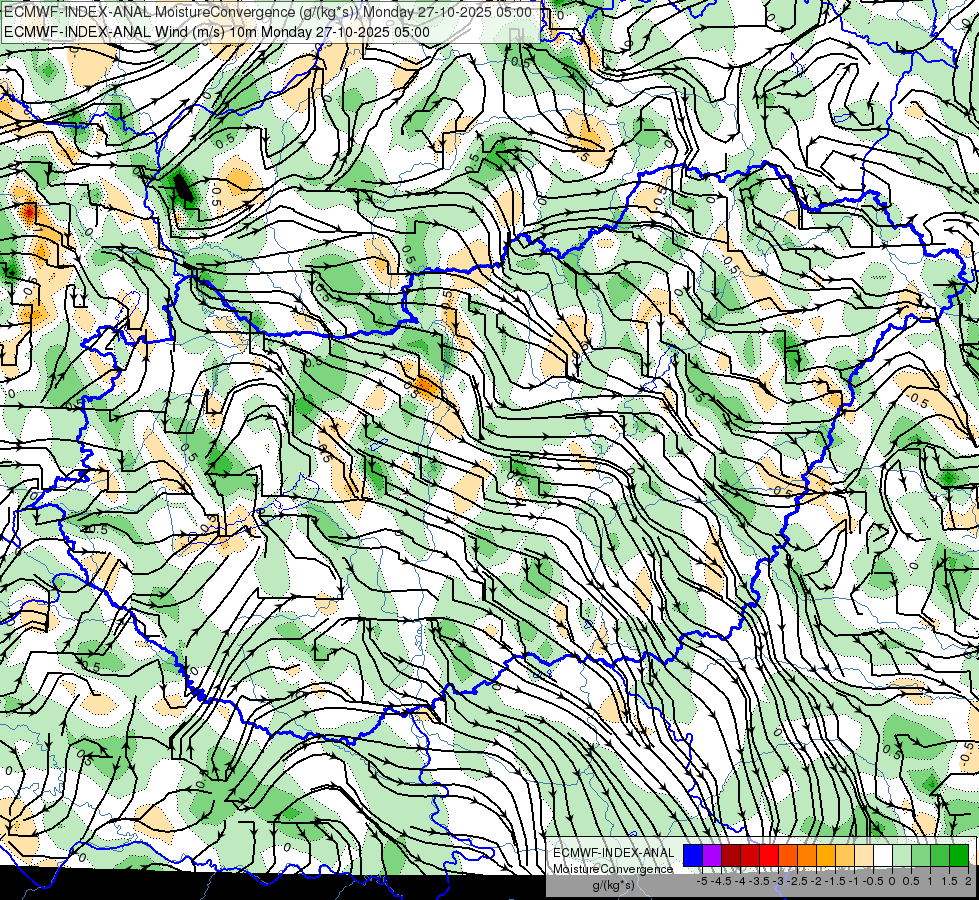Click the 1.5 tick label in the legend scale

pos(949,881)
